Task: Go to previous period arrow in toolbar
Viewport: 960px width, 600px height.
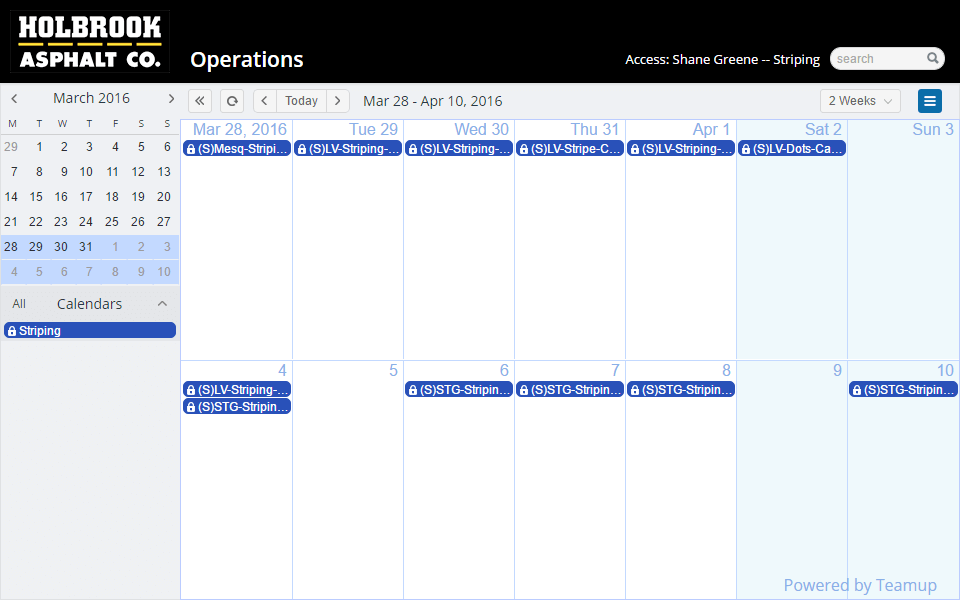Action: (x=264, y=101)
